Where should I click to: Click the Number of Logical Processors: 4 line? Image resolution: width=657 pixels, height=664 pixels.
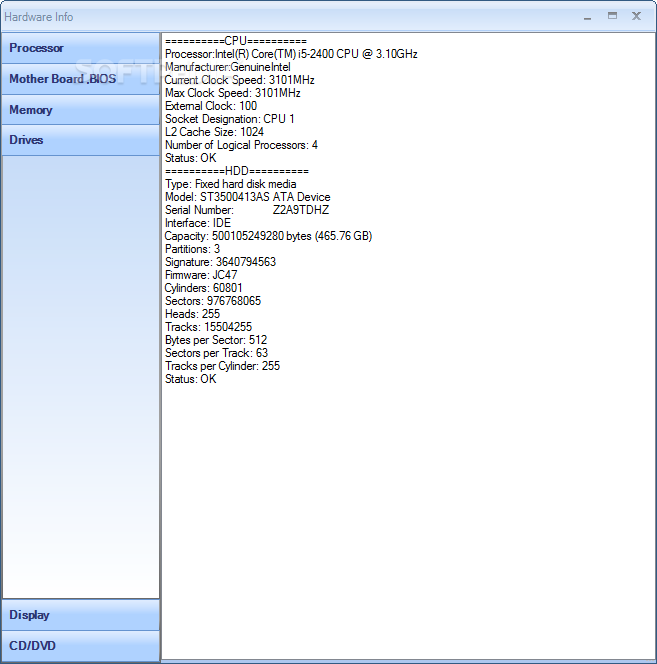point(241,145)
